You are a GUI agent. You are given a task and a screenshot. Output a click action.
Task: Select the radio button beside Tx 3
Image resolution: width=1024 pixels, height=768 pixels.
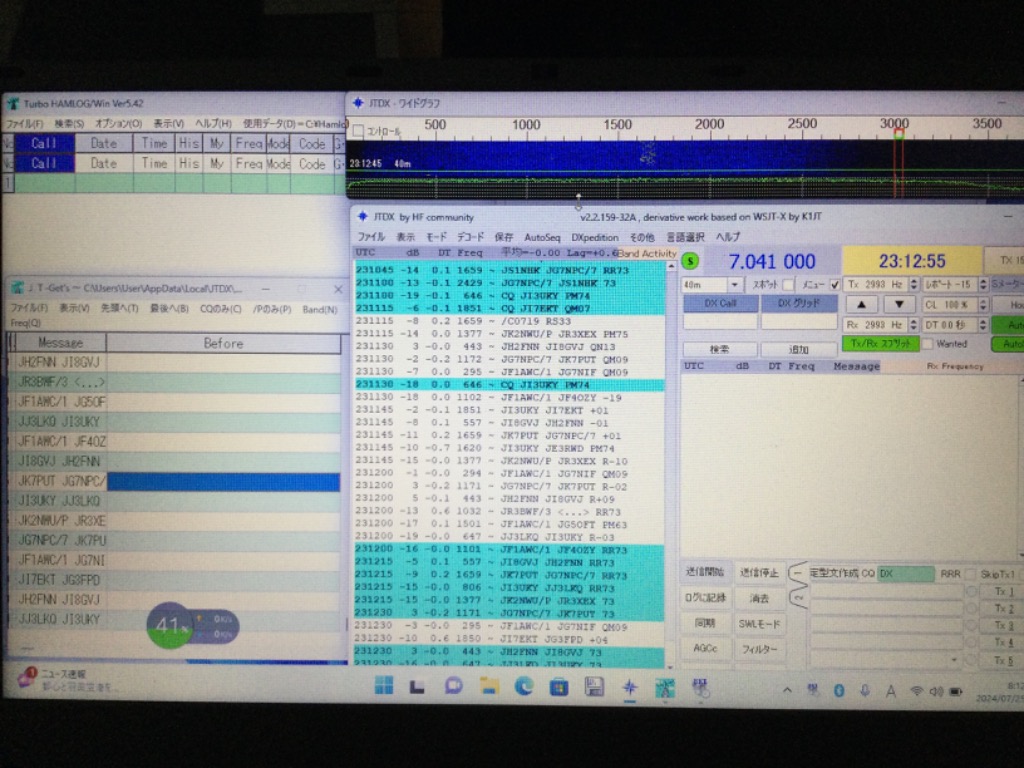(972, 626)
